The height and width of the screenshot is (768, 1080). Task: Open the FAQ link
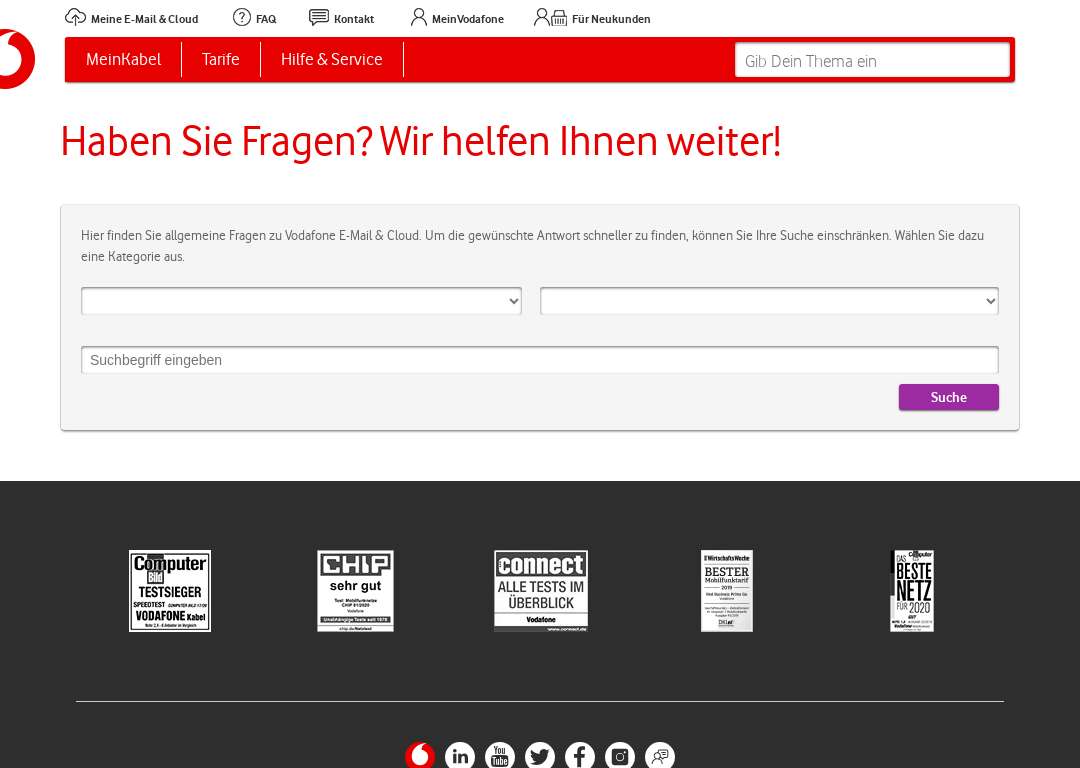tap(266, 19)
